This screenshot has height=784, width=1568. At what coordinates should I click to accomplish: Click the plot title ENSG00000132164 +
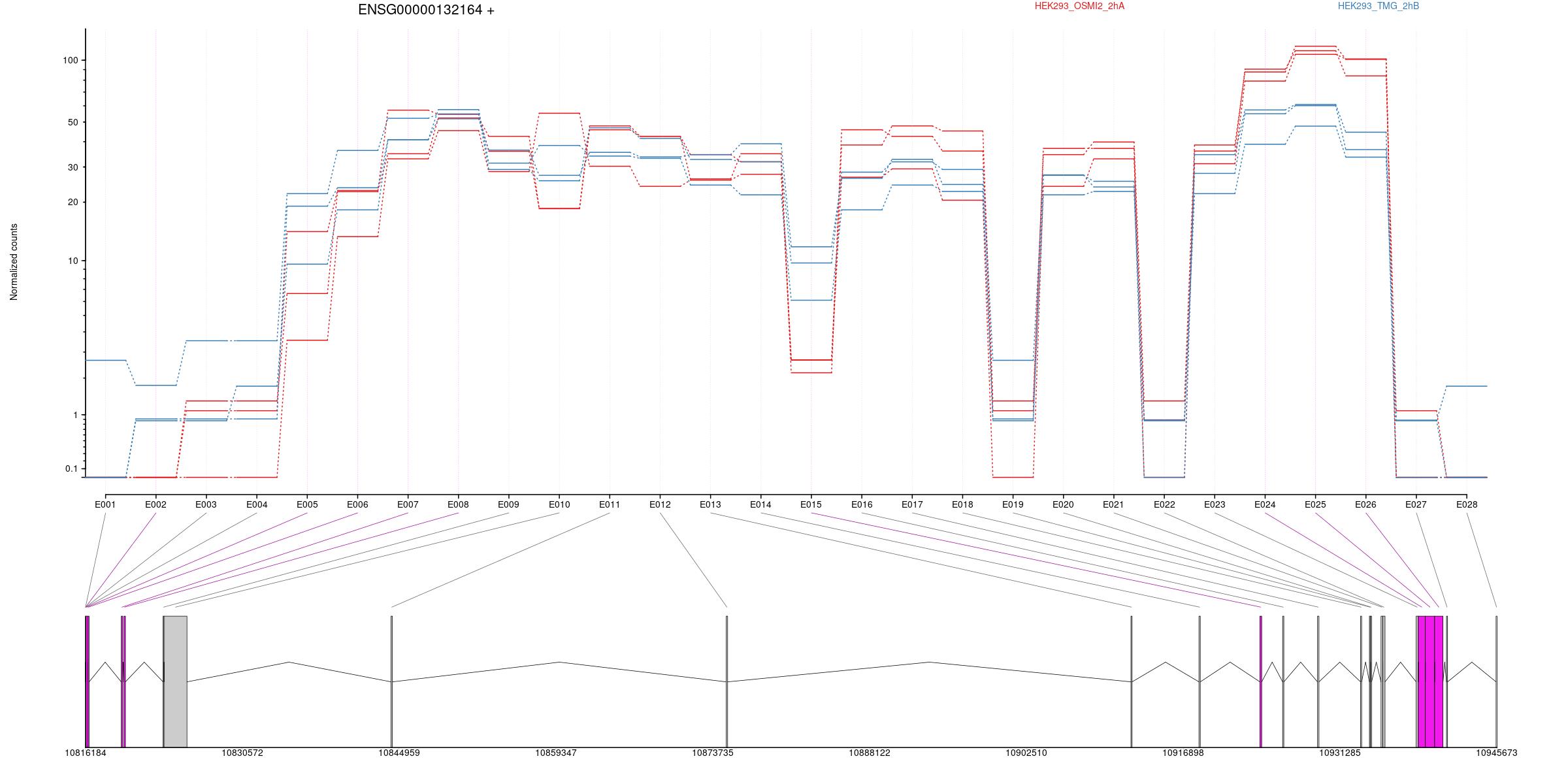[426, 10]
